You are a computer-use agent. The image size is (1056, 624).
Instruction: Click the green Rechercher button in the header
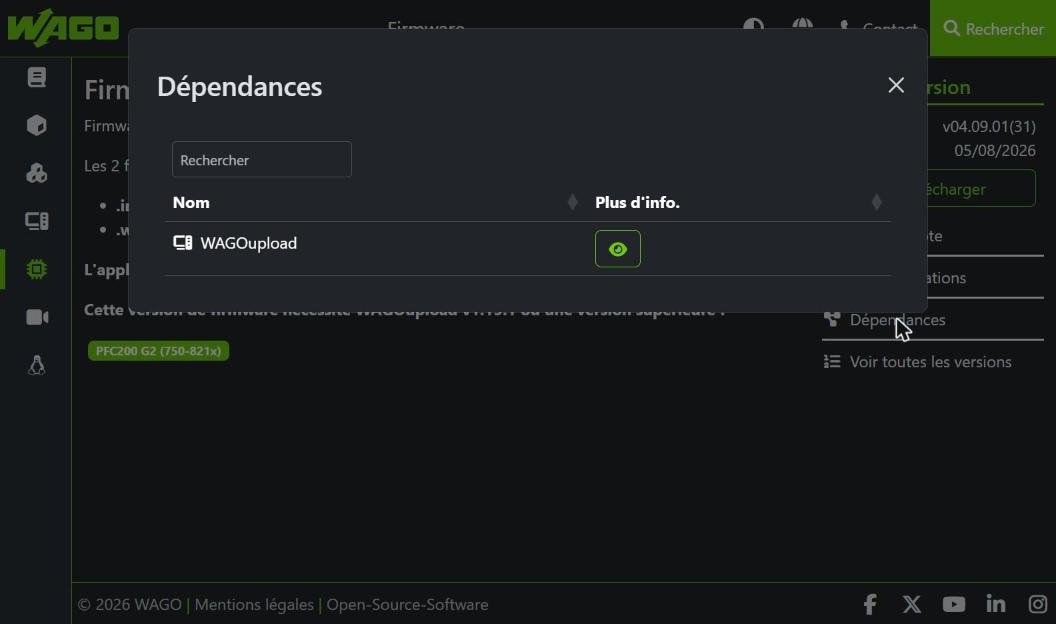click(x=993, y=28)
